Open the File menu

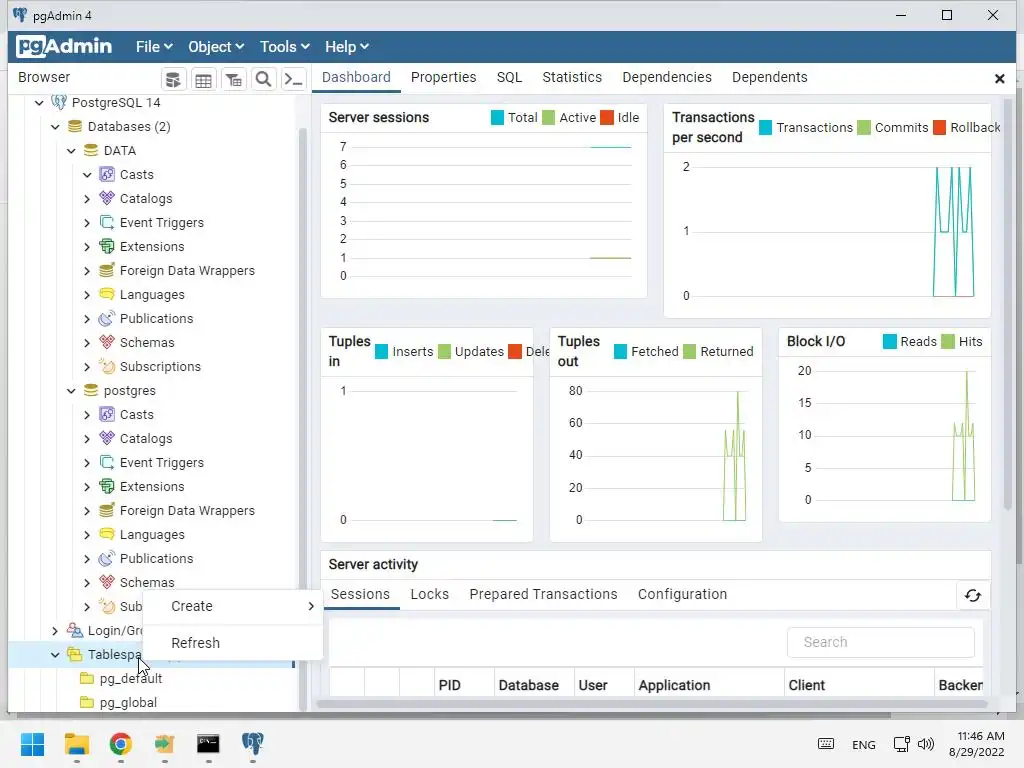coord(154,46)
